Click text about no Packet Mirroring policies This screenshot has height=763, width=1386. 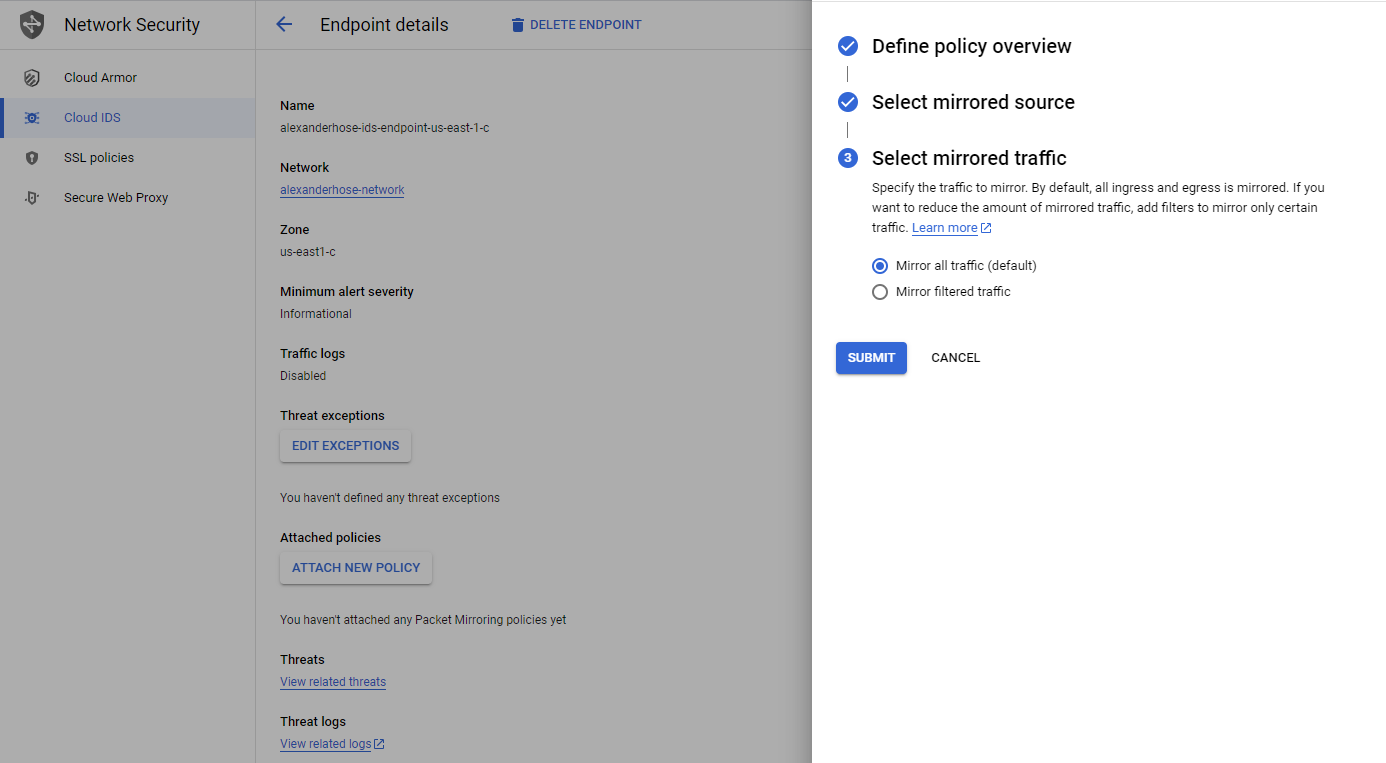pyautogui.click(x=423, y=620)
